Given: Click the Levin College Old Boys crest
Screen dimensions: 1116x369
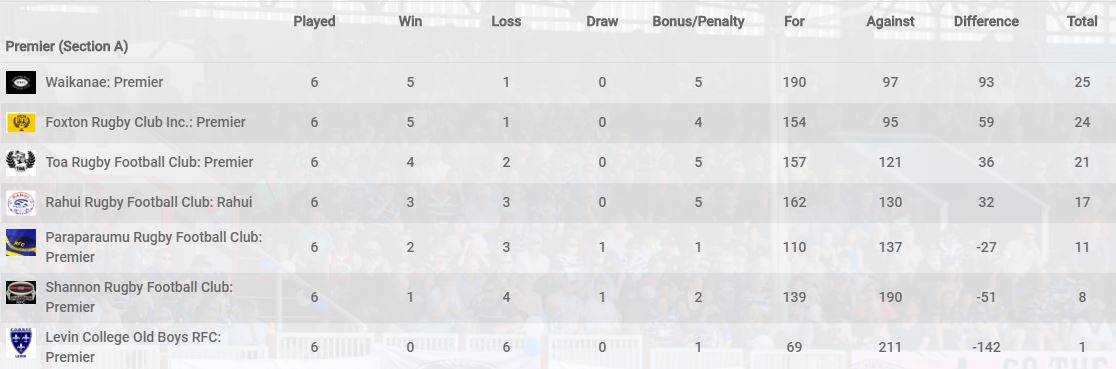Looking at the screenshot, I should (21, 343).
